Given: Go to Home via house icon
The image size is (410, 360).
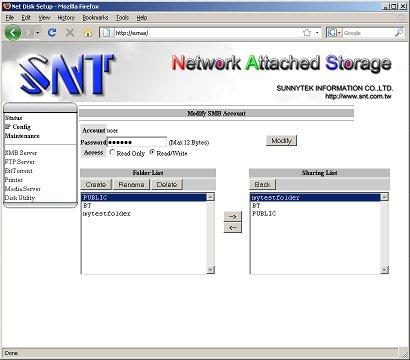Looking at the screenshot, I should pos(88,33).
